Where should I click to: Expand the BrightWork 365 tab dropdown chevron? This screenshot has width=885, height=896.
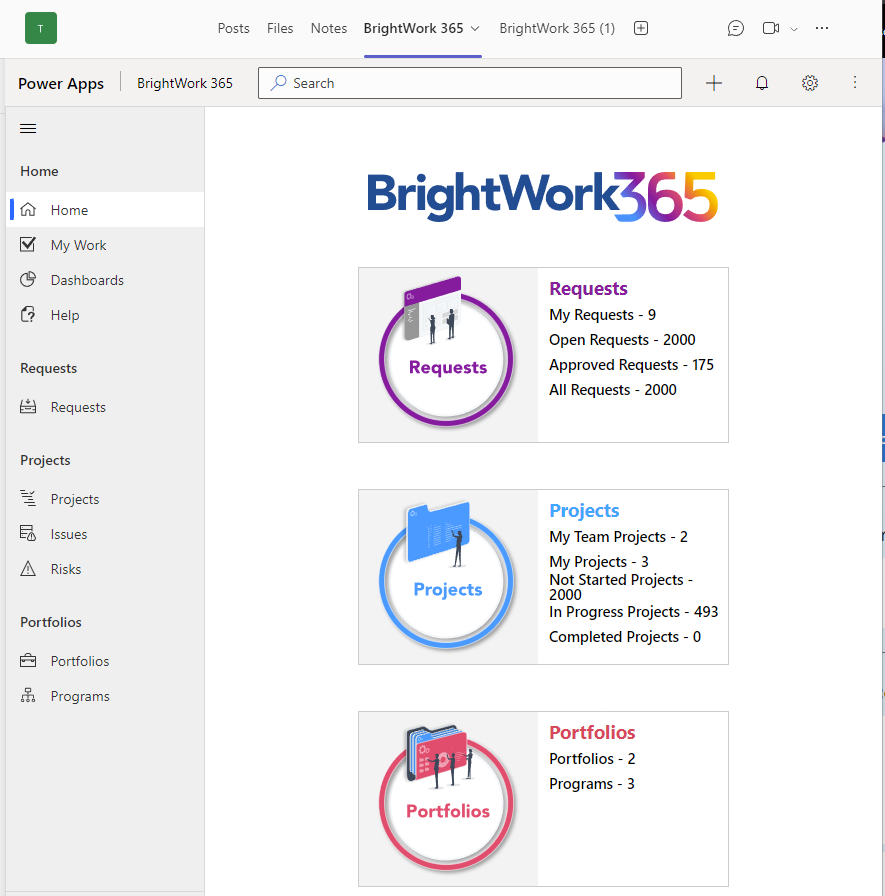point(475,28)
